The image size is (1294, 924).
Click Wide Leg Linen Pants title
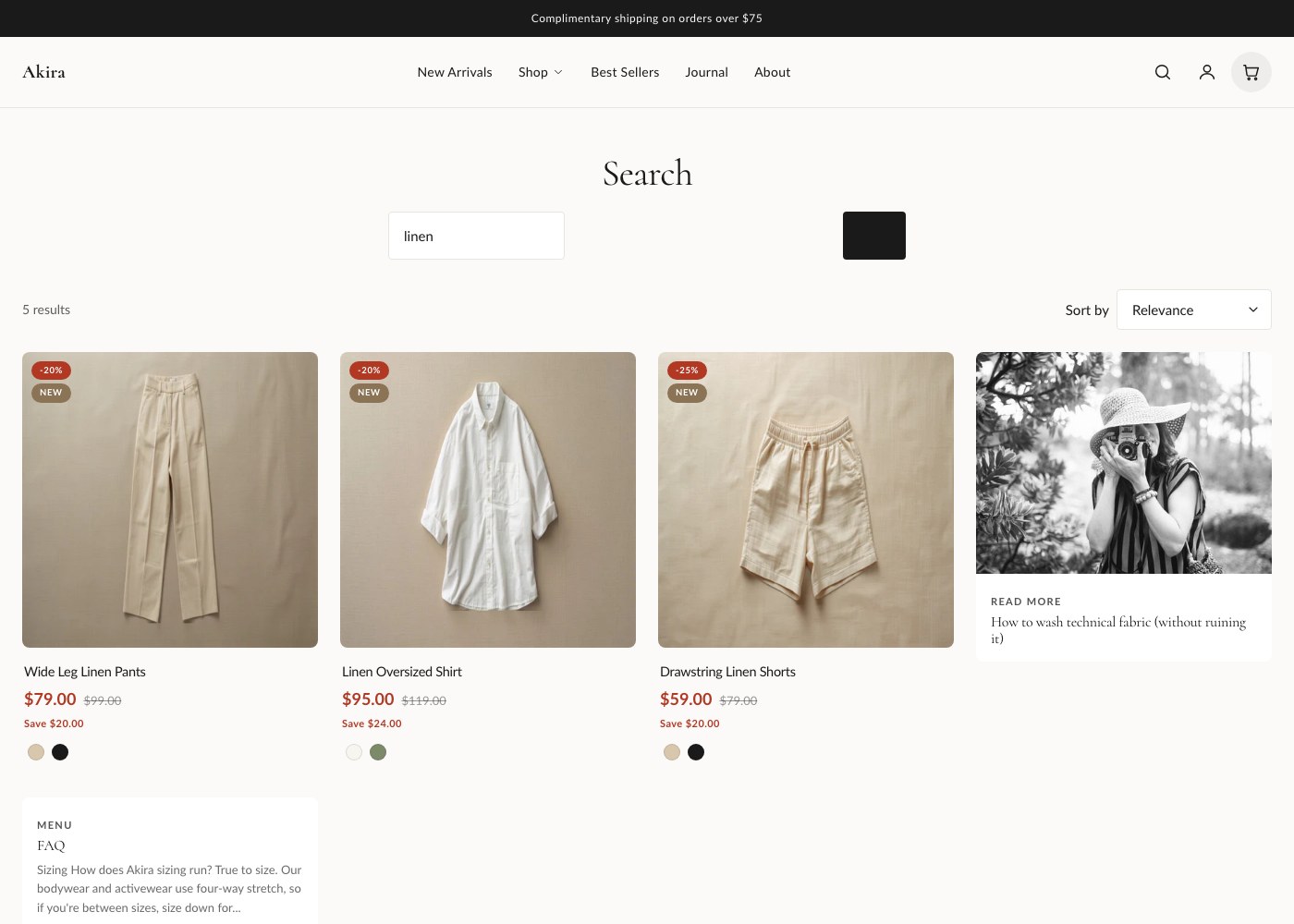[x=85, y=672]
